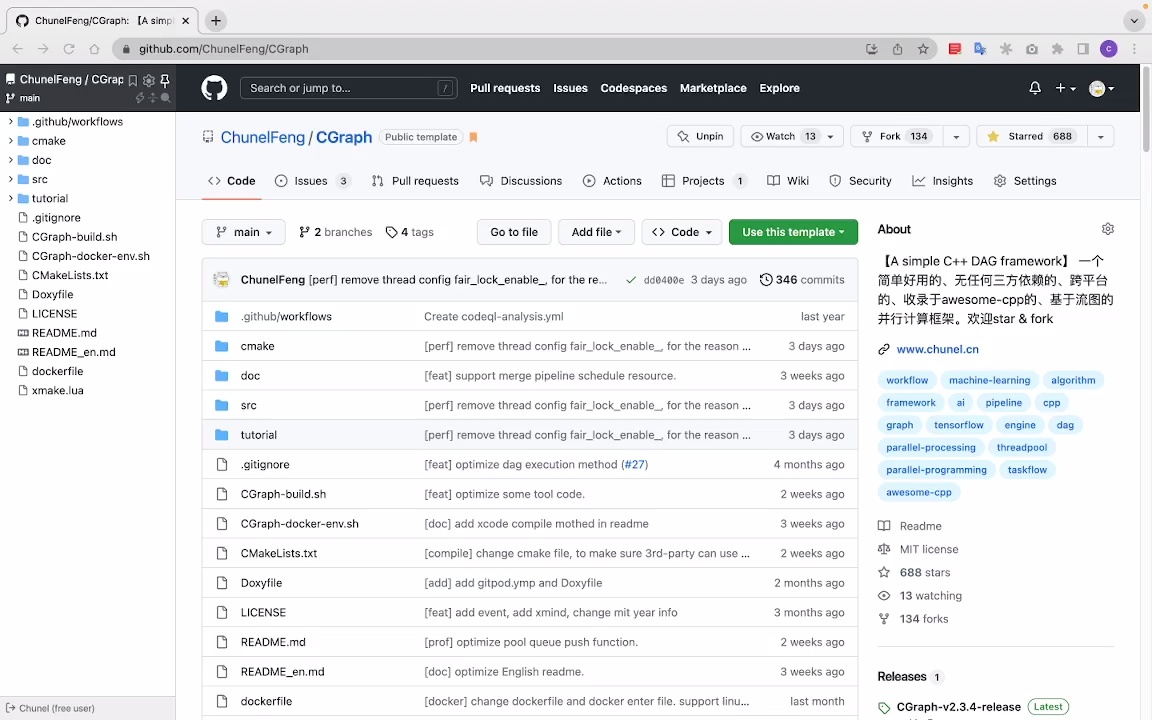Click Unpin button
Screen dimensions: 1152x720
[x=700, y=137]
